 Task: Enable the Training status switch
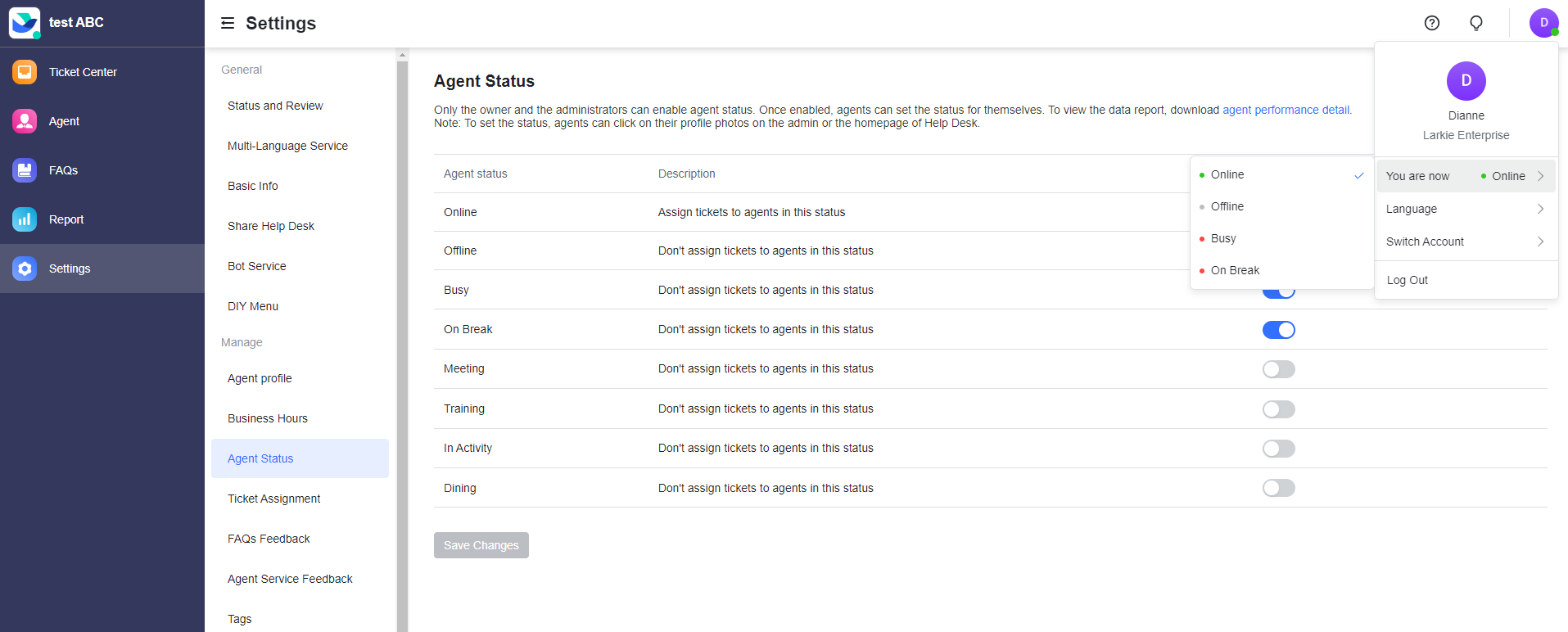(x=1279, y=409)
